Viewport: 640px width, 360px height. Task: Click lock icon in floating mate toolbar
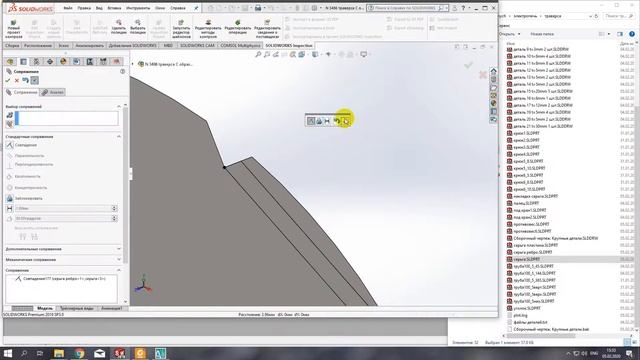tap(319, 121)
